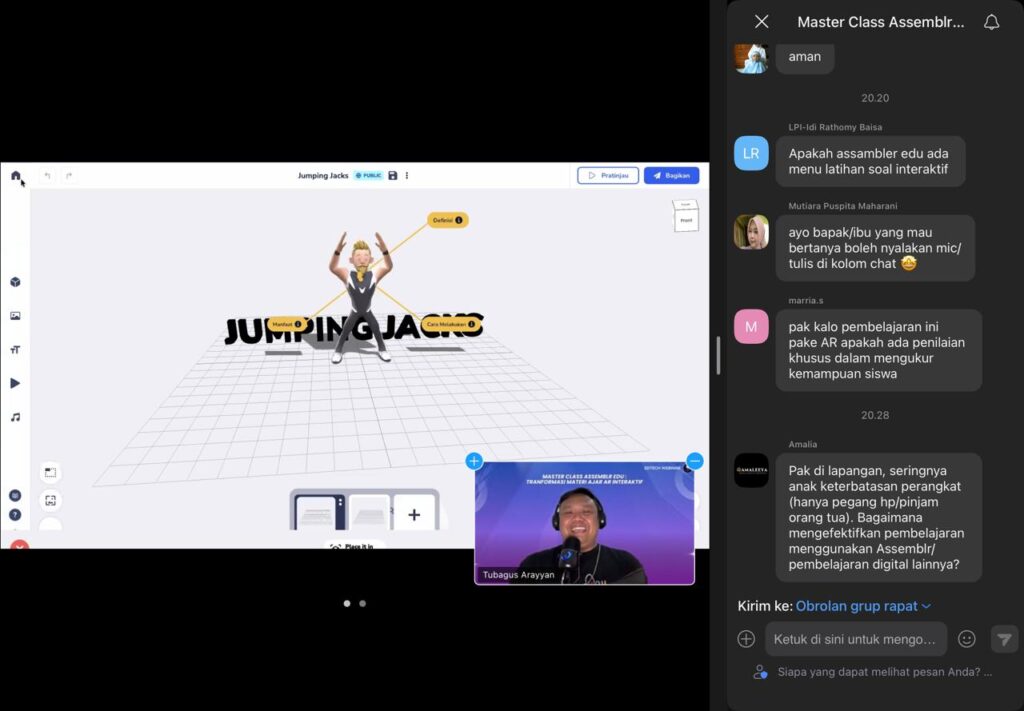
Task: Open the emoji picker in chat box
Action: 966,639
